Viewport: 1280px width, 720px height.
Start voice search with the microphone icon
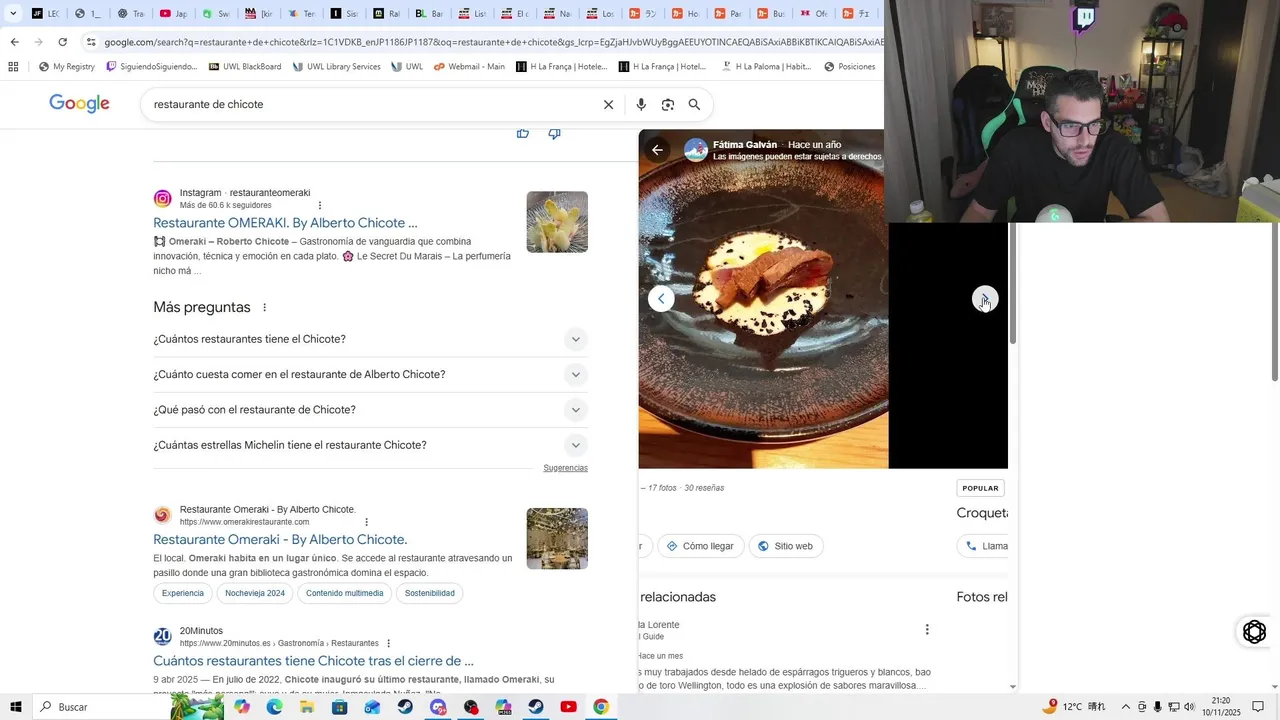pyautogui.click(x=641, y=104)
